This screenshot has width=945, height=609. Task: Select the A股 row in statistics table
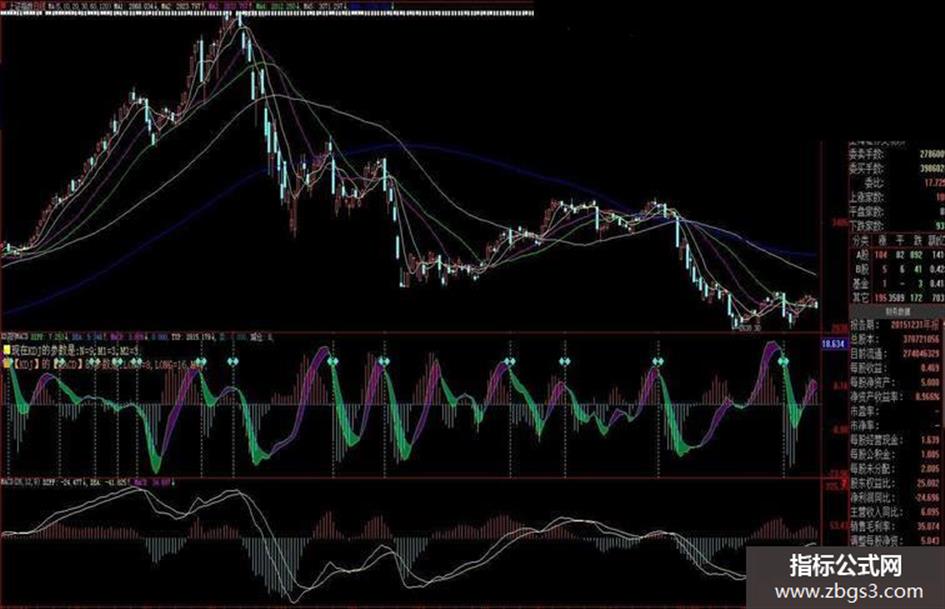pyautogui.click(x=897, y=254)
